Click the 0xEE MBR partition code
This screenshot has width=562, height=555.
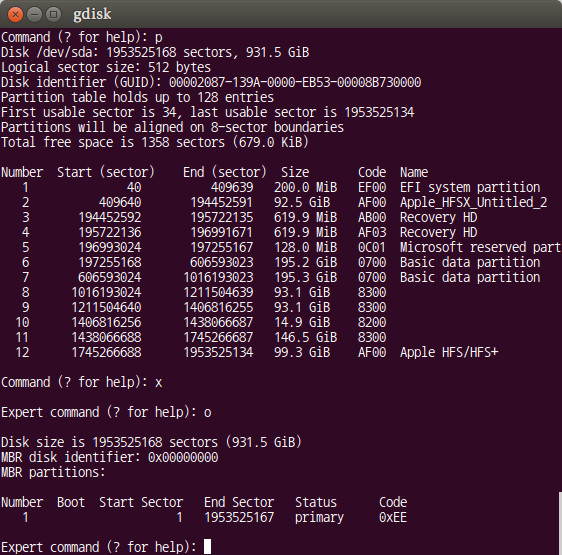tap(393, 517)
